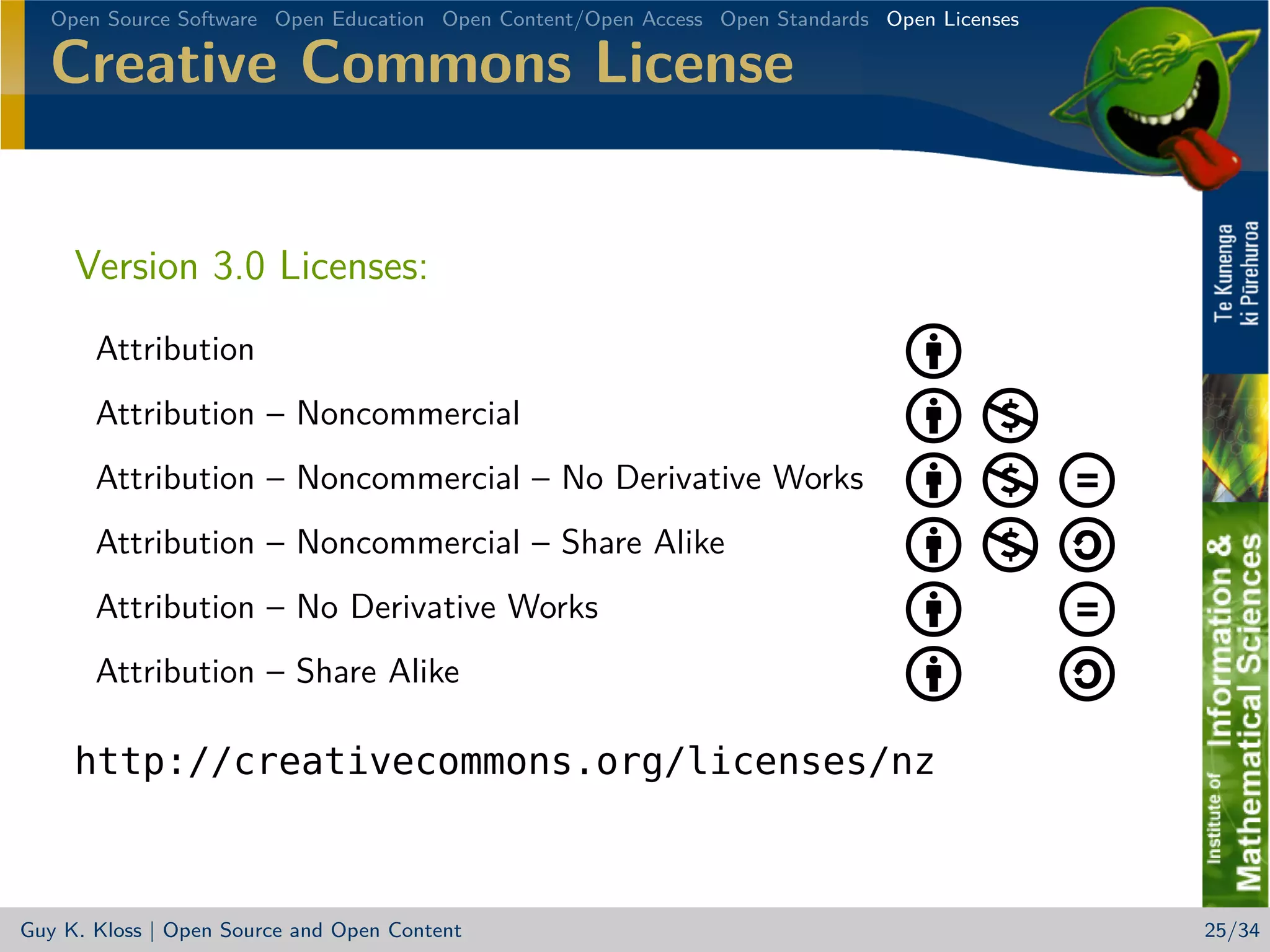The image size is (1270, 952).
Task: Click Noncommercial dollar icon in Attribution – Noncommercial row
Action: pos(1010,415)
